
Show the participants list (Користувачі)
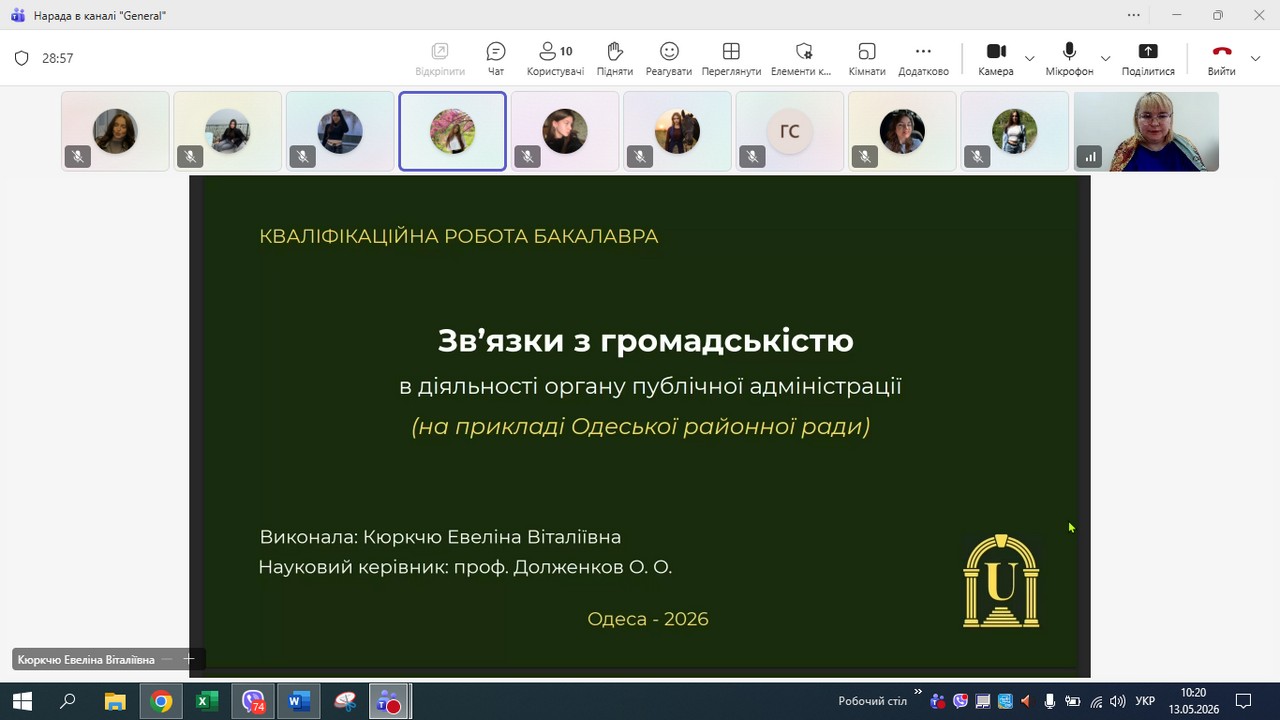[x=555, y=59]
